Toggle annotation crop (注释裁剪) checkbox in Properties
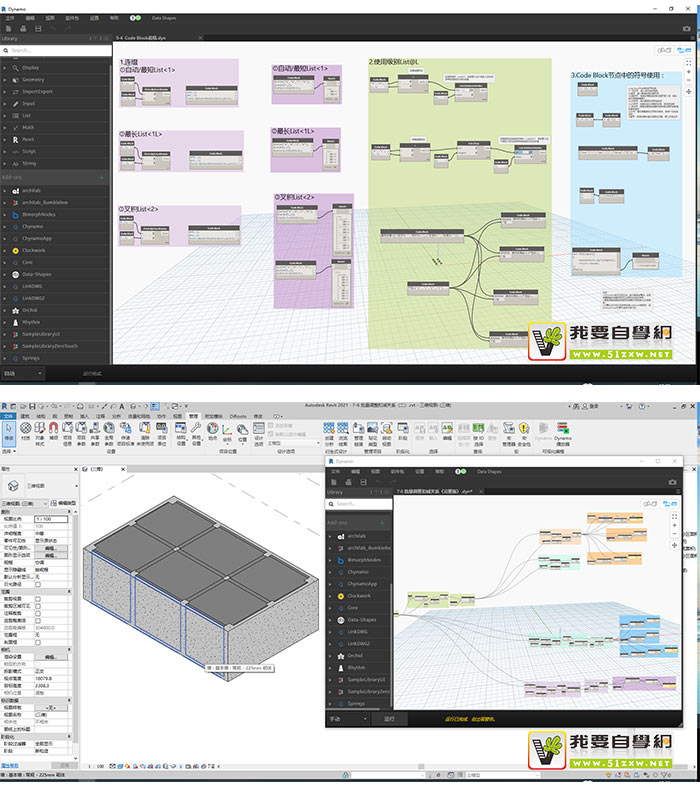This screenshot has width=700, height=789. (38, 613)
